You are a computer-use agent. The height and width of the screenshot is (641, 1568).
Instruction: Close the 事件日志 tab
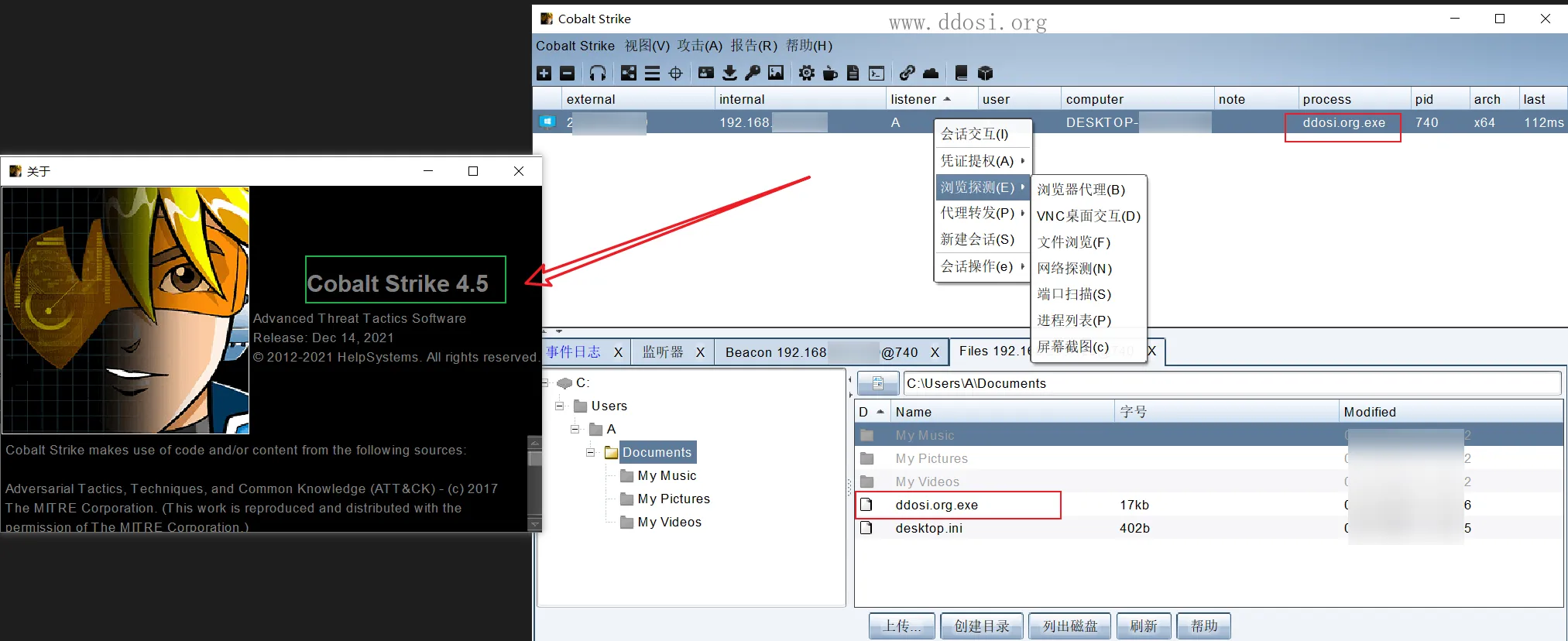click(618, 352)
